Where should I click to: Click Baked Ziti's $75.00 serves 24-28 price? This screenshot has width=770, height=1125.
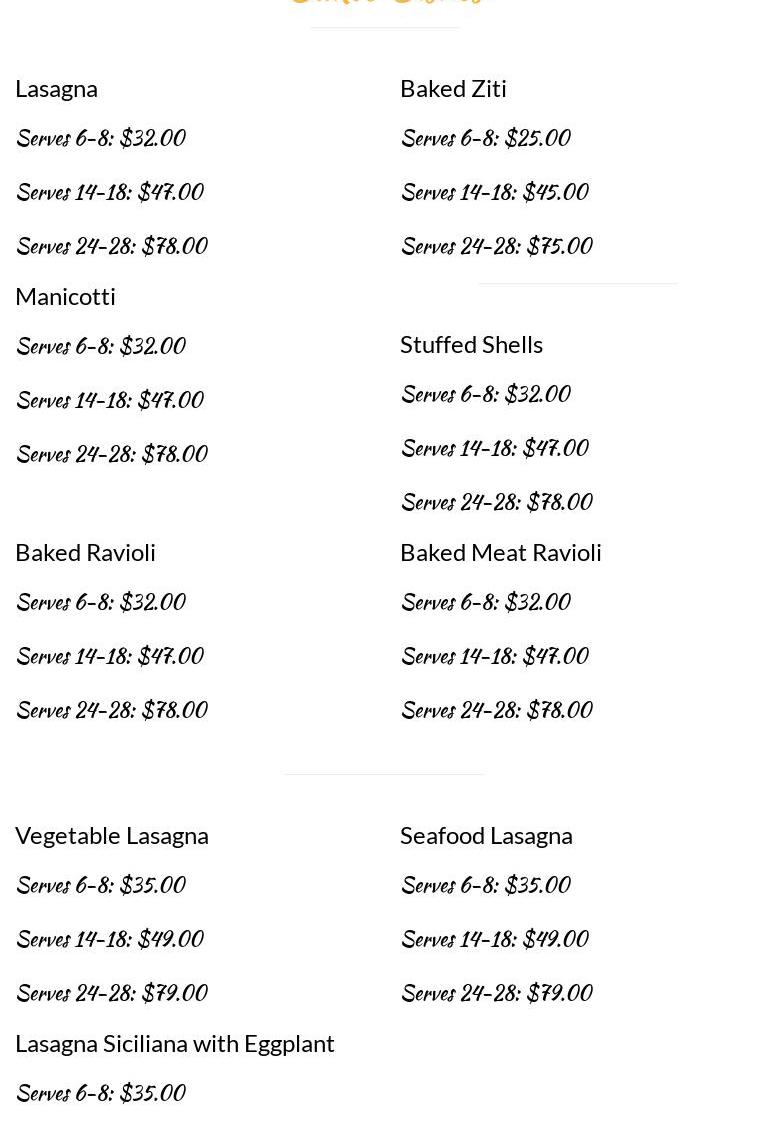(x=496, y=246)
